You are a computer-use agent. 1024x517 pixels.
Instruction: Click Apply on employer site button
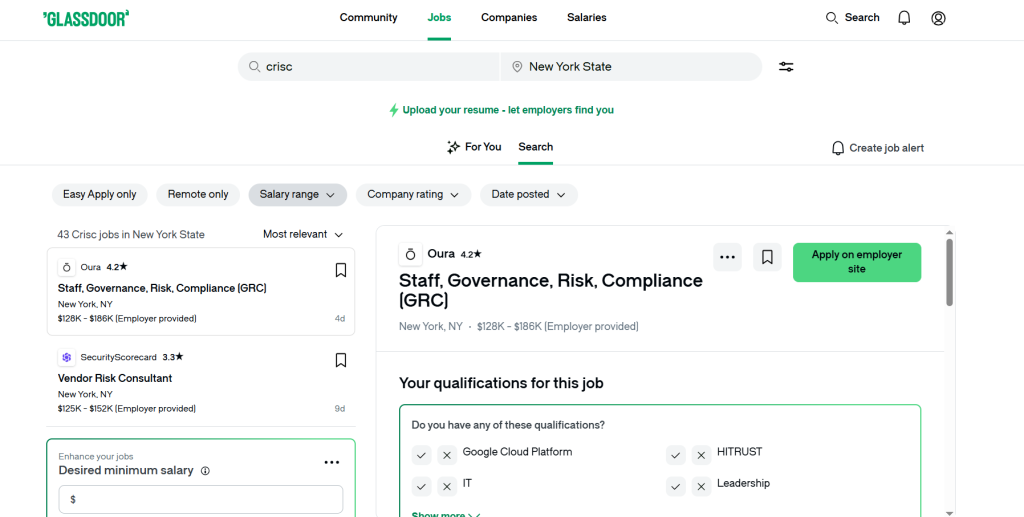coord(857,262)
